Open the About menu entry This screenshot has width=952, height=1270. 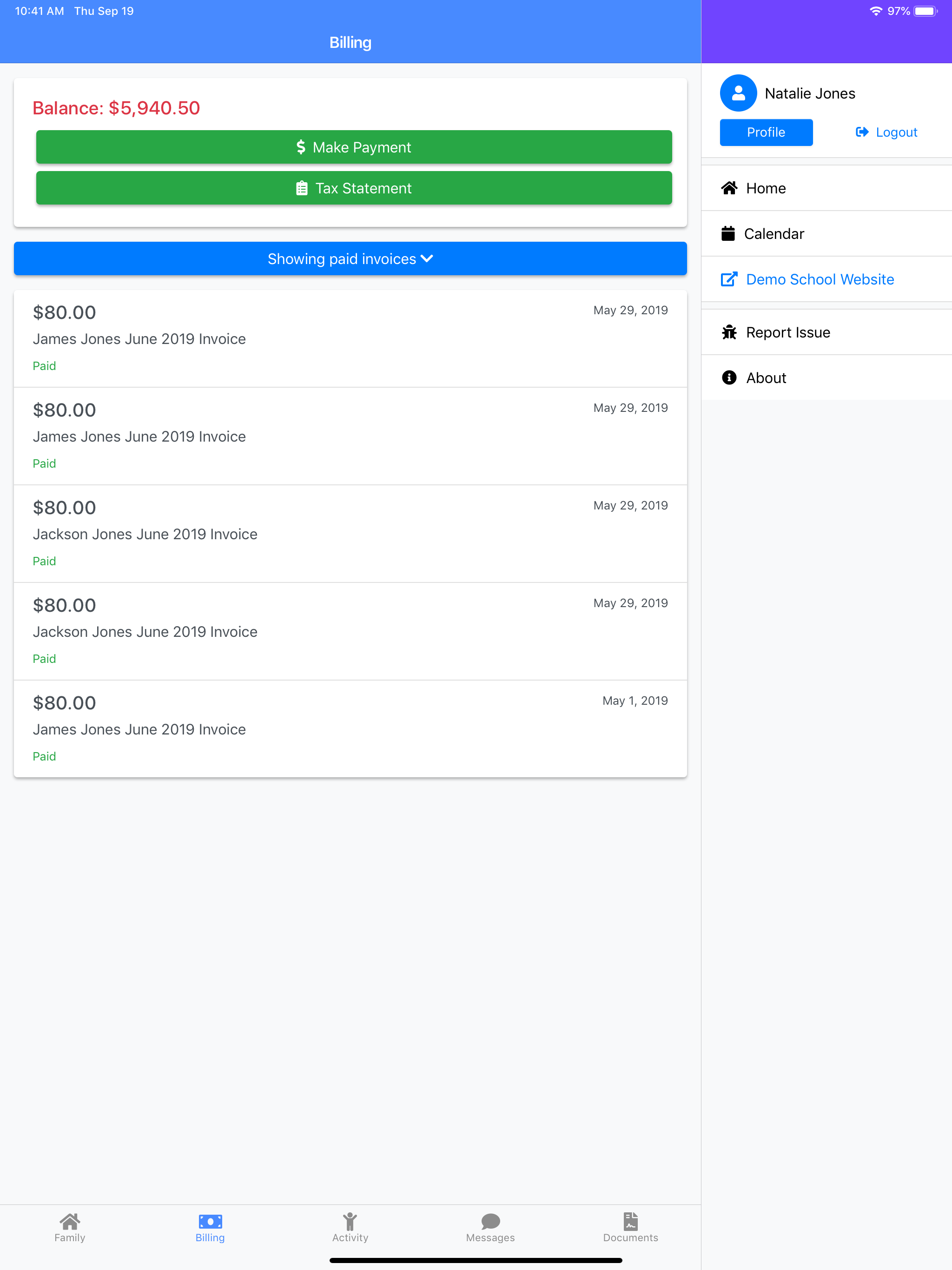click(827, 377)
